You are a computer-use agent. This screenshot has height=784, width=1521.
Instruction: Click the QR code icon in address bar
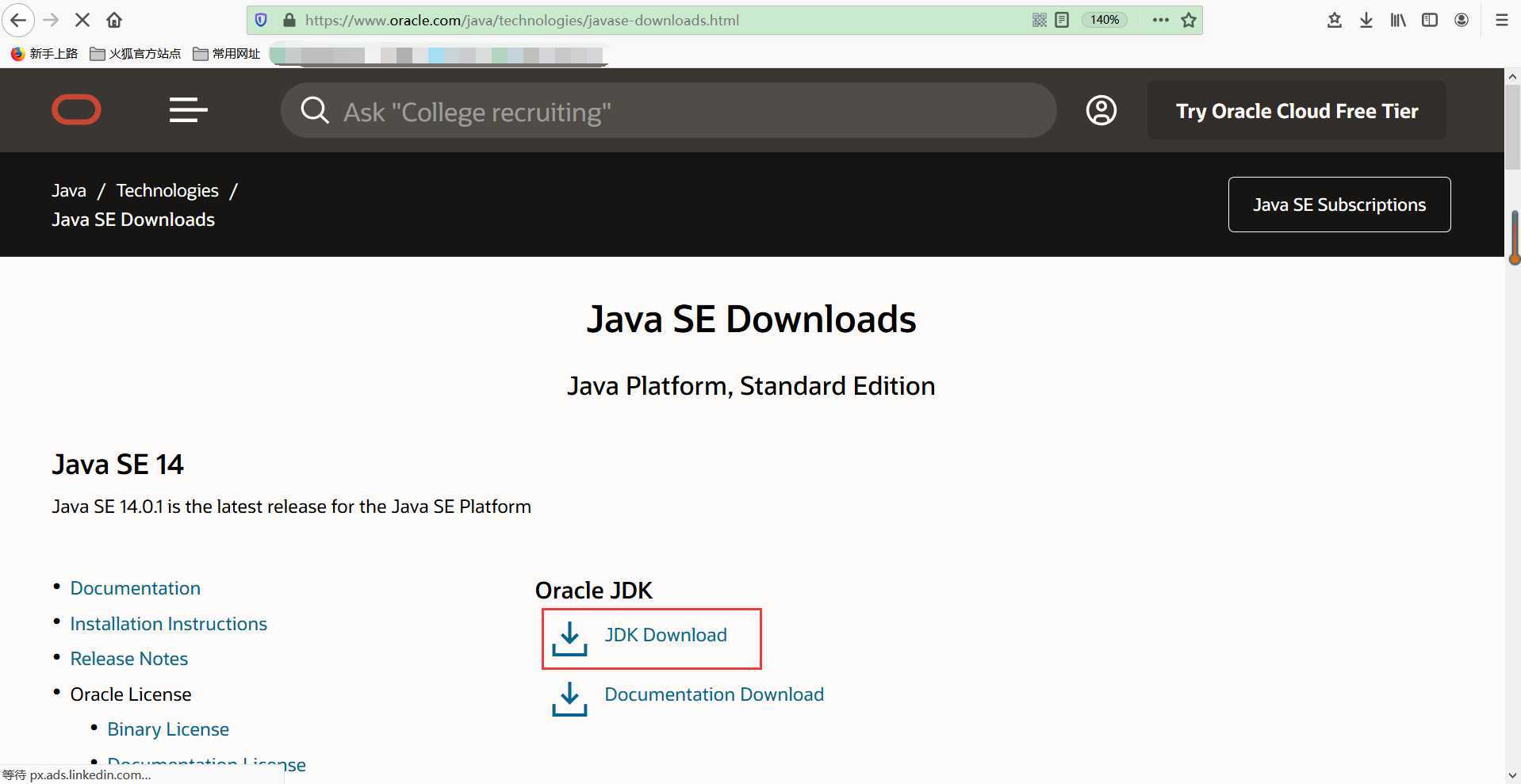click(x=1039, y=20)
